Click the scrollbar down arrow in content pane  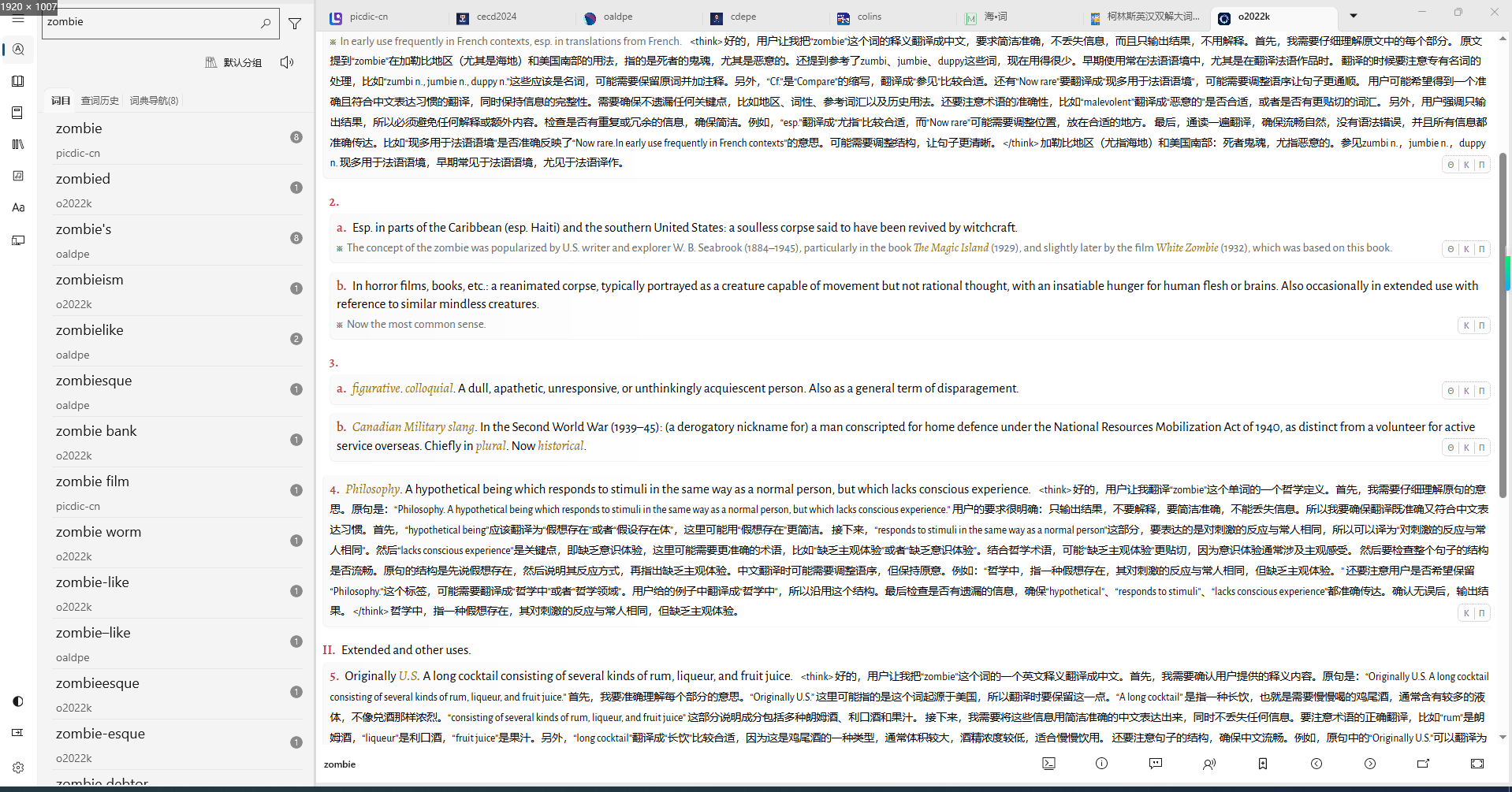pyautogui.click(x=1503, y=738)
